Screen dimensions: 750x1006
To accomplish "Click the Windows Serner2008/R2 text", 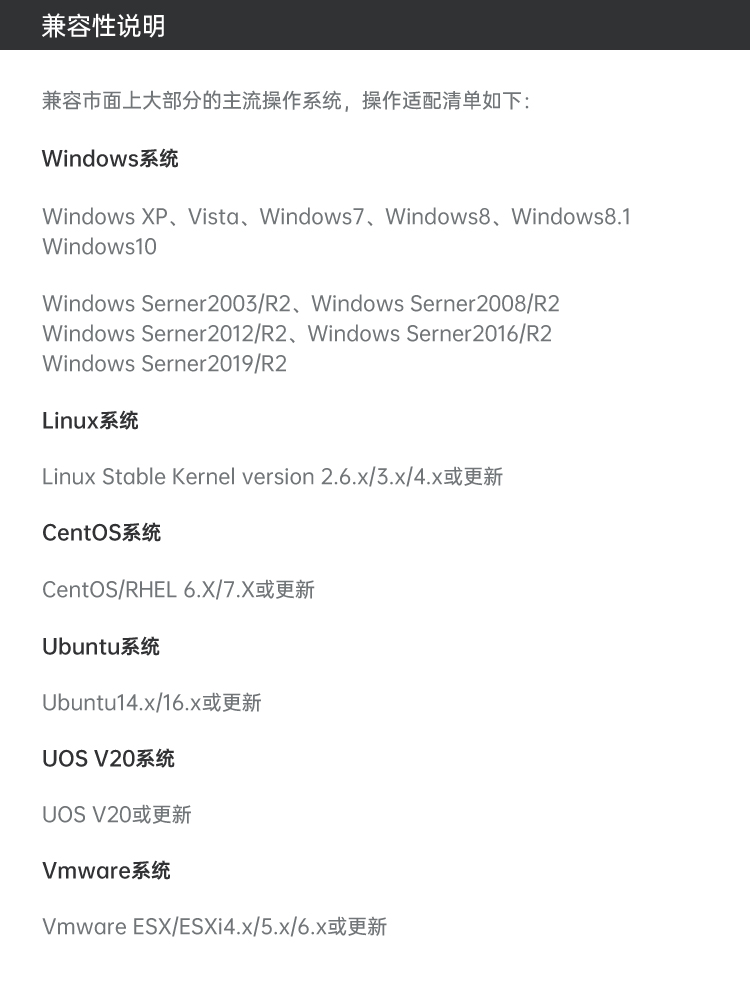I will click(x=436, y=303).
